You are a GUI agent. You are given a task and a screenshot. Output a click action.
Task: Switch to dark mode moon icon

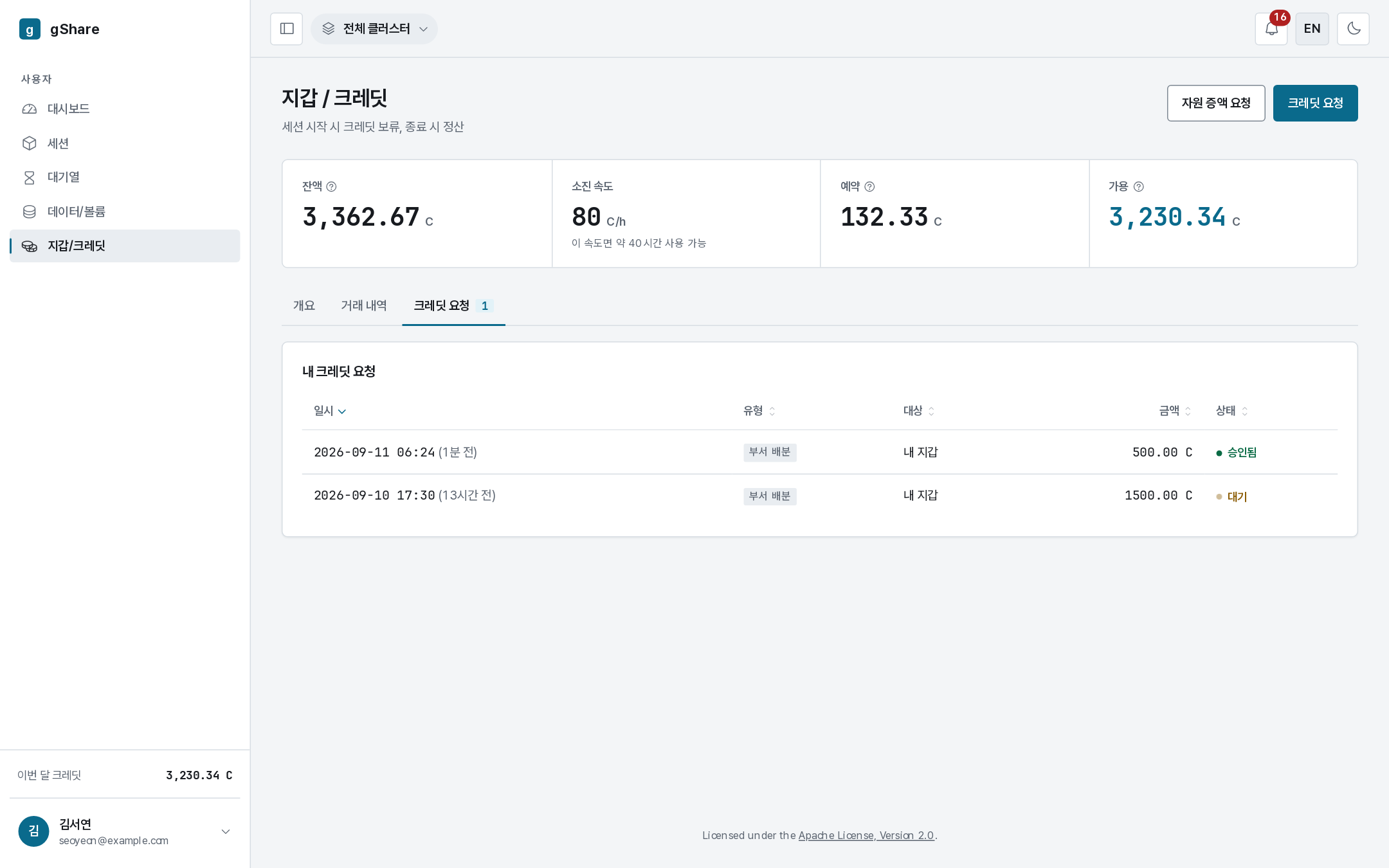(1353, 29)
